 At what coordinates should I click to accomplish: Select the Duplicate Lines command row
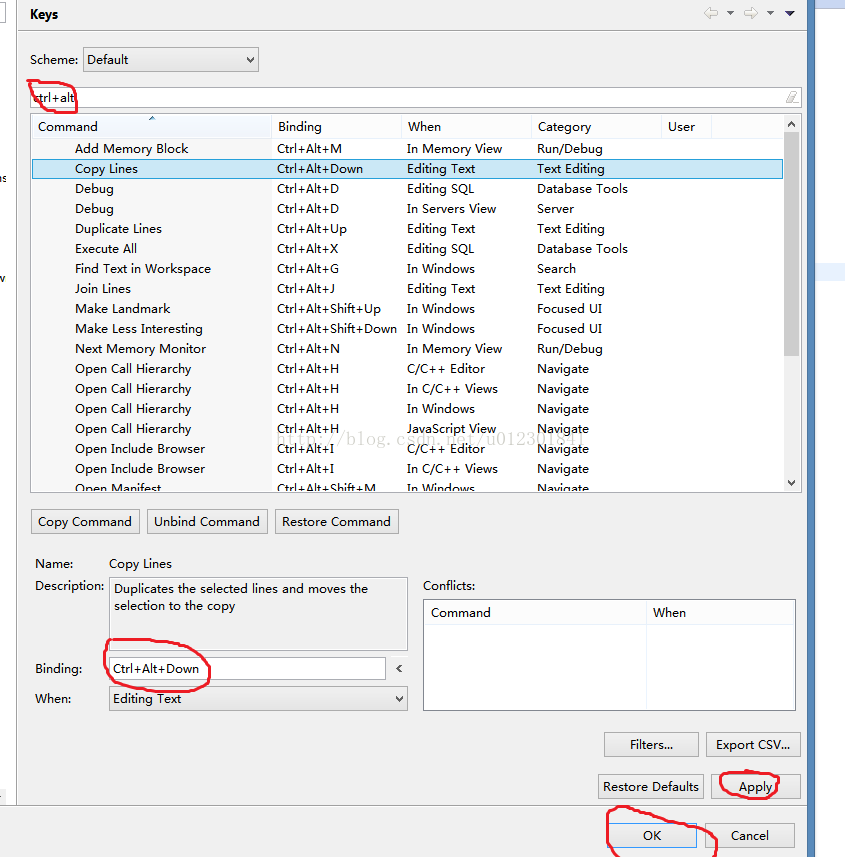coord(118,229)
